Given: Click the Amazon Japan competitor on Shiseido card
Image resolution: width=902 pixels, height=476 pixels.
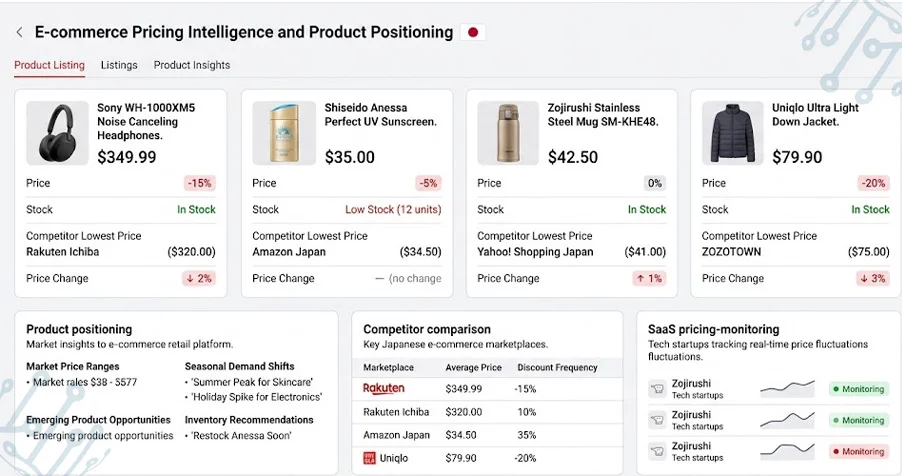Looking at the screenshot, I should [x=289, y=252].
